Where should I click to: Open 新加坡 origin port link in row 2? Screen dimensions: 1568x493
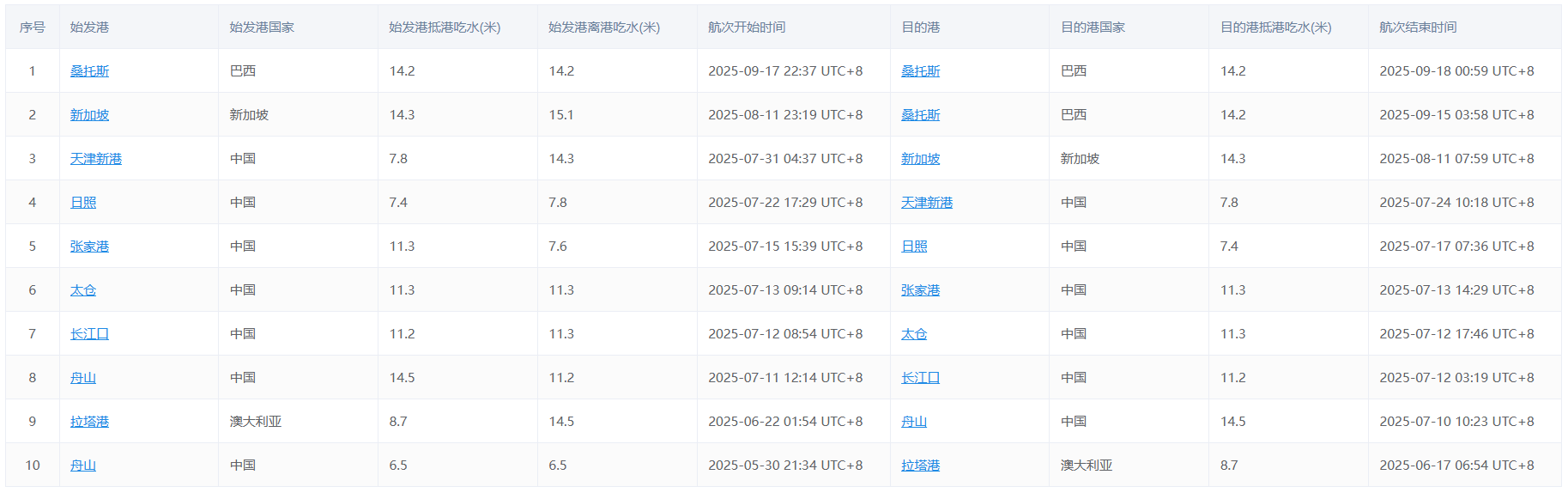[89, 115]
